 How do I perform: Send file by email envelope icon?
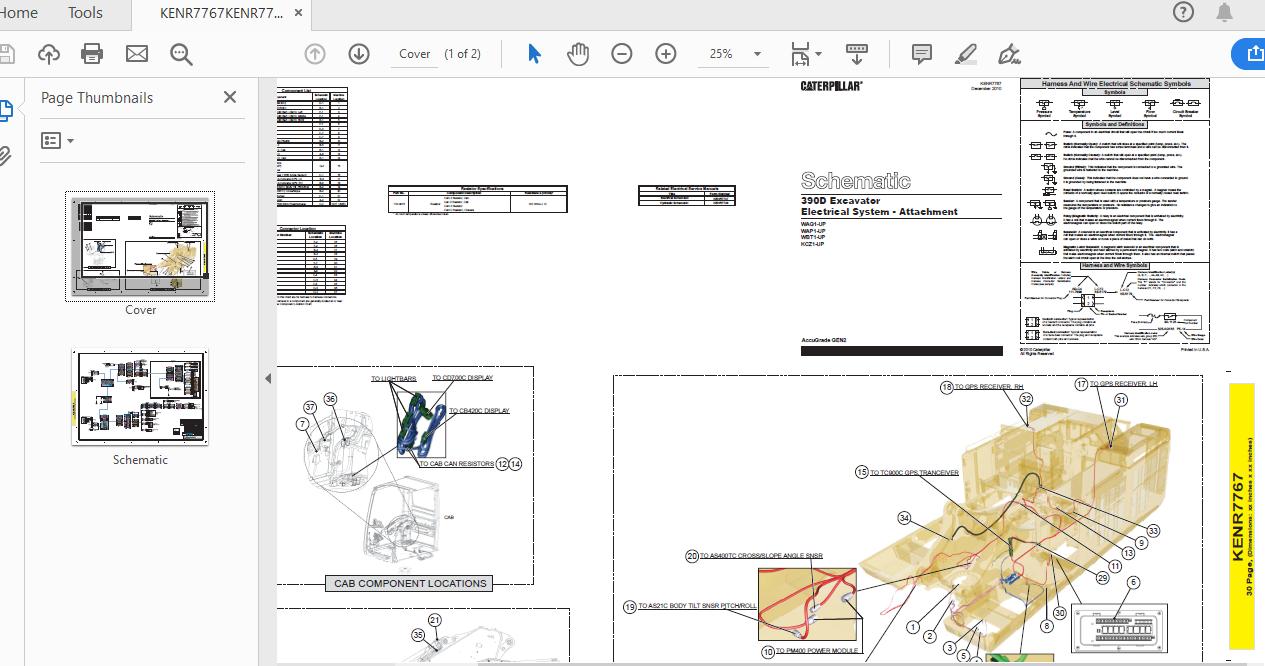click(136, 54)
